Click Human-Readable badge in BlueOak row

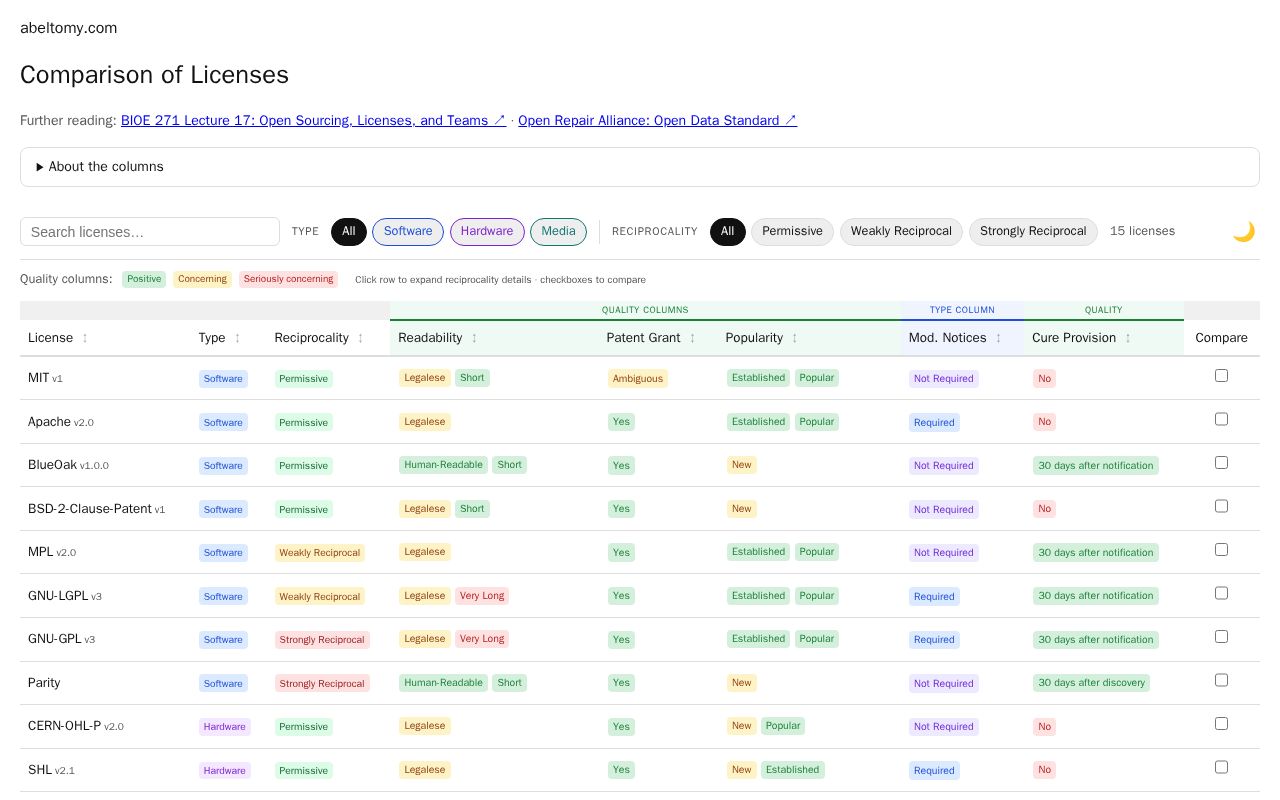coord(443,465)
